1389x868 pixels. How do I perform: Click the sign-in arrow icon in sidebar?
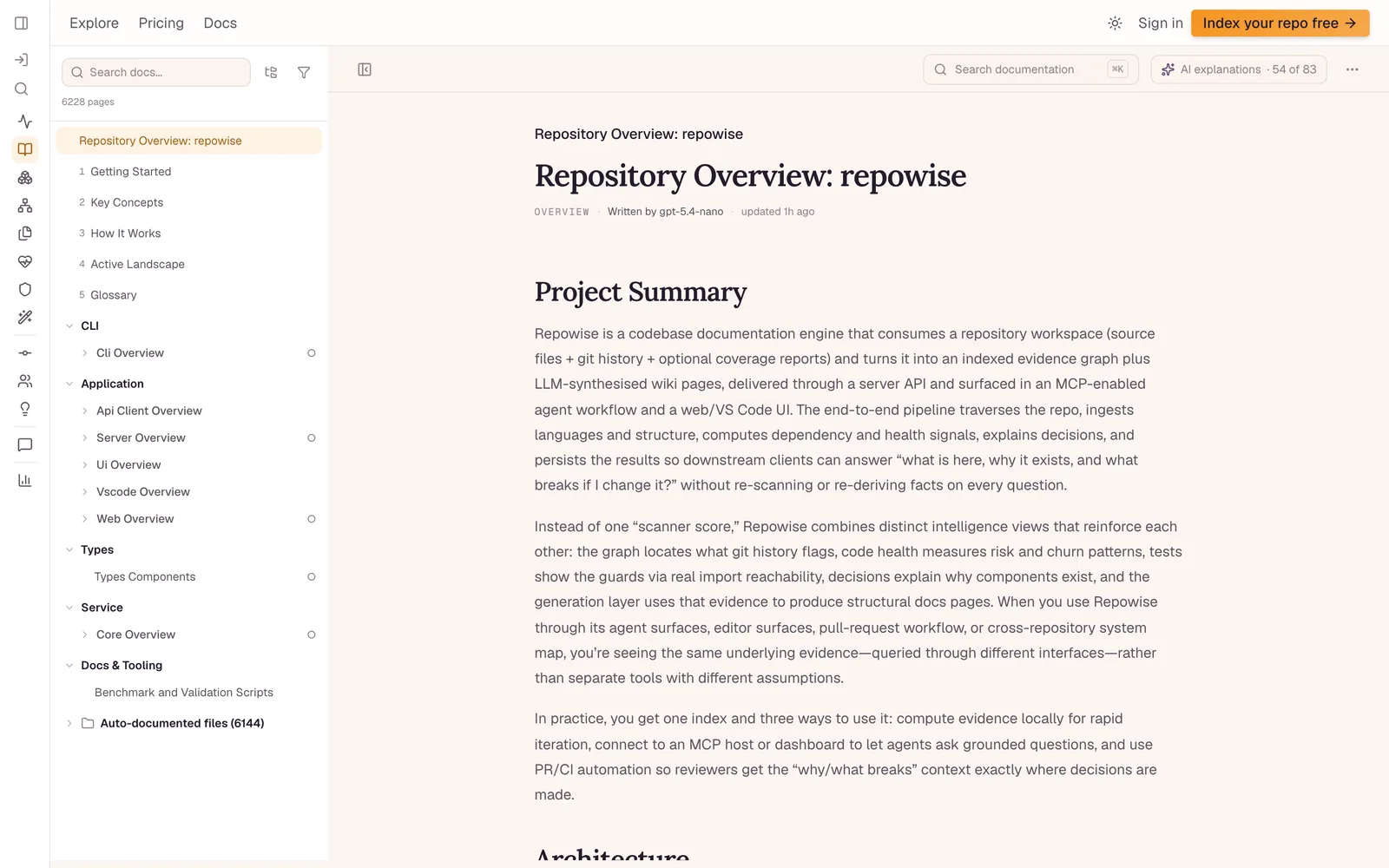23,60
